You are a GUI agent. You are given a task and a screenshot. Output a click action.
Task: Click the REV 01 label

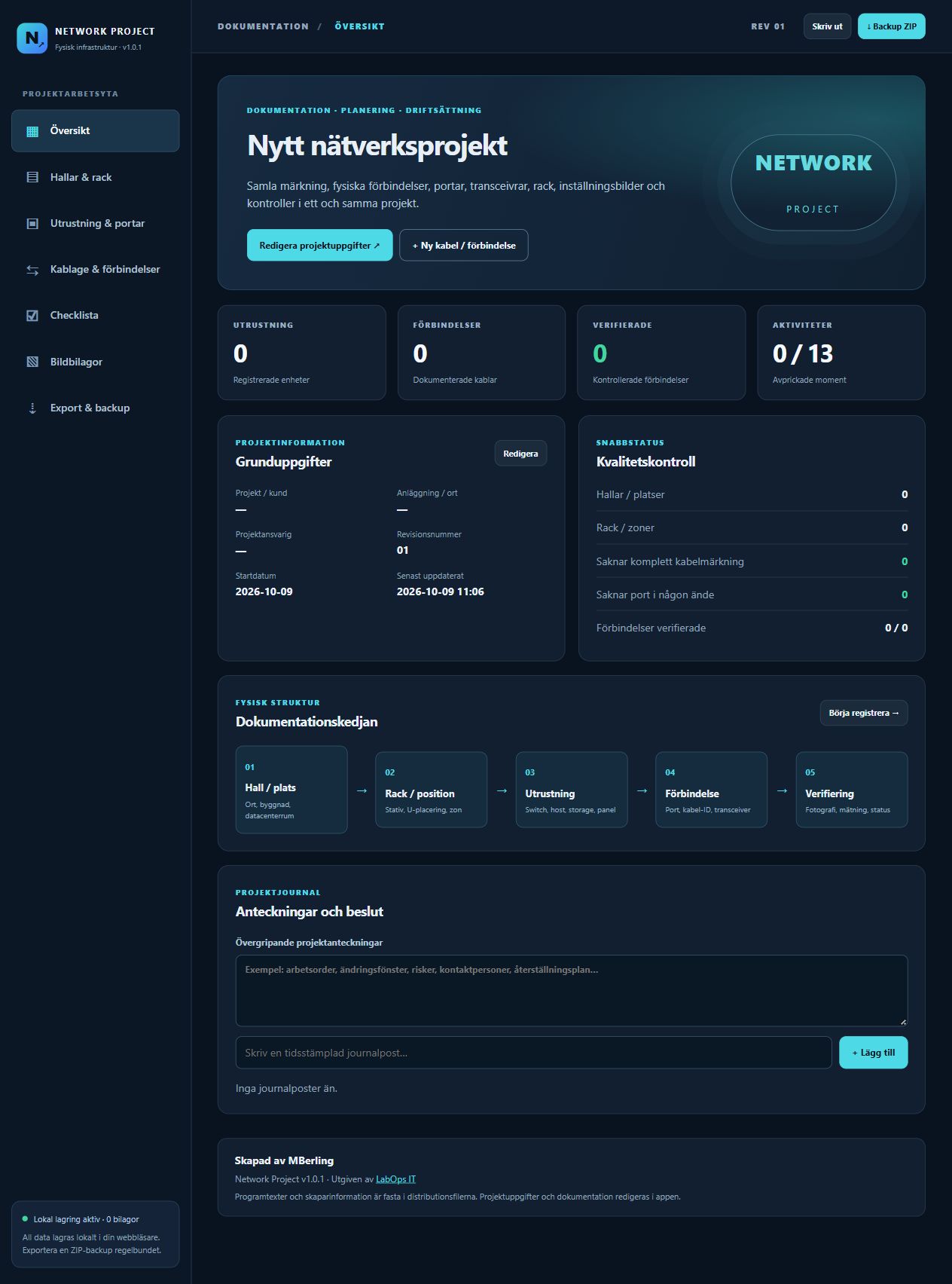coord(767,26)
